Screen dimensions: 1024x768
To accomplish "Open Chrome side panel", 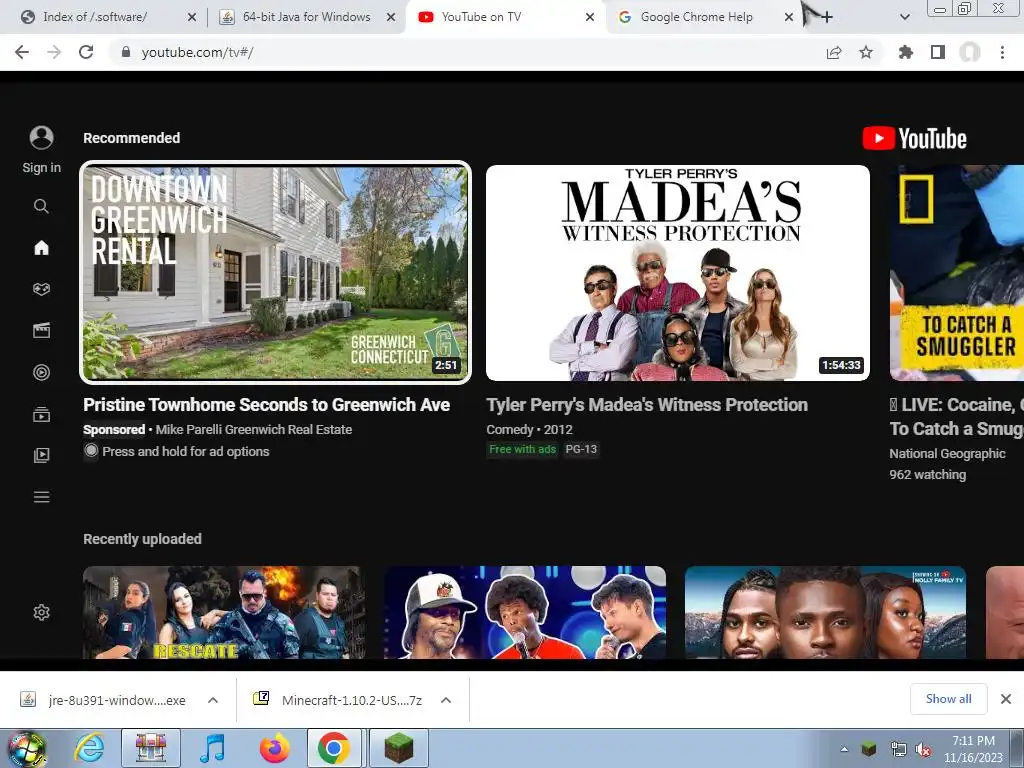I will [938, 52].
